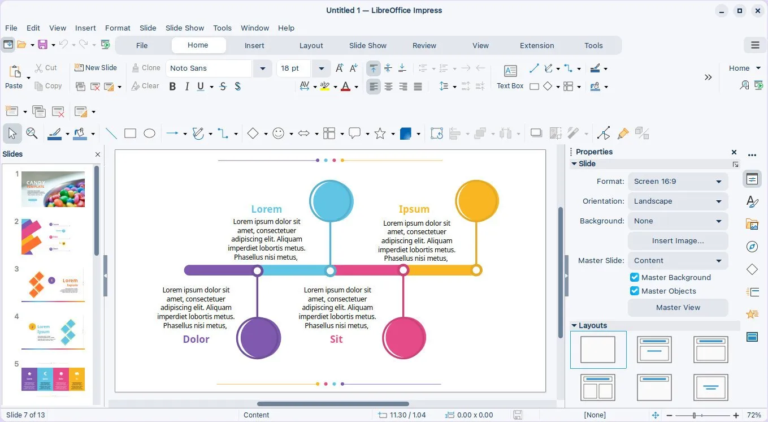Collapse the Slide section expander

pyautogui.click(x=574, y=164)
